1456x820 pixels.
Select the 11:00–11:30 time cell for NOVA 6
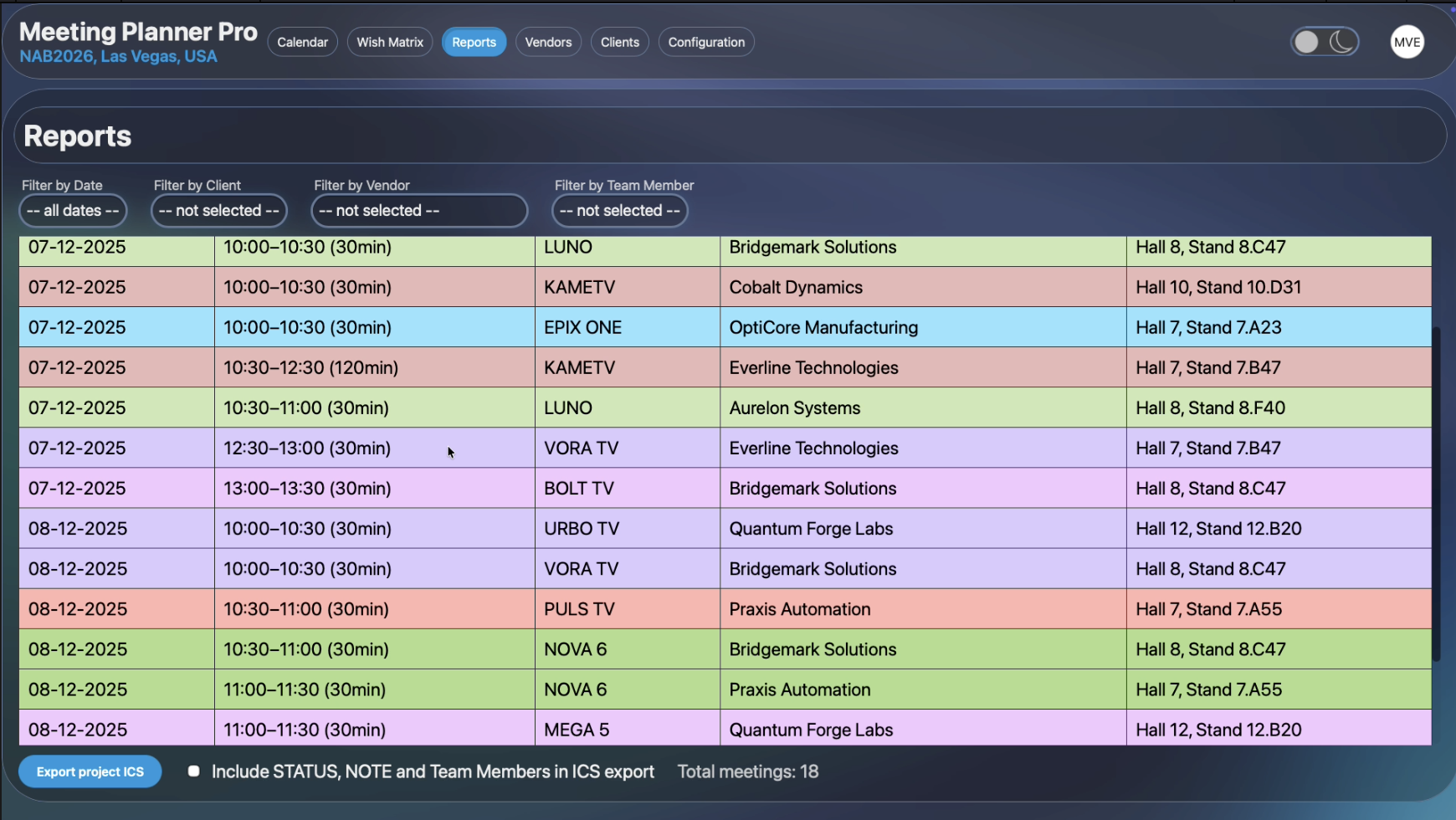pos(375,689)
